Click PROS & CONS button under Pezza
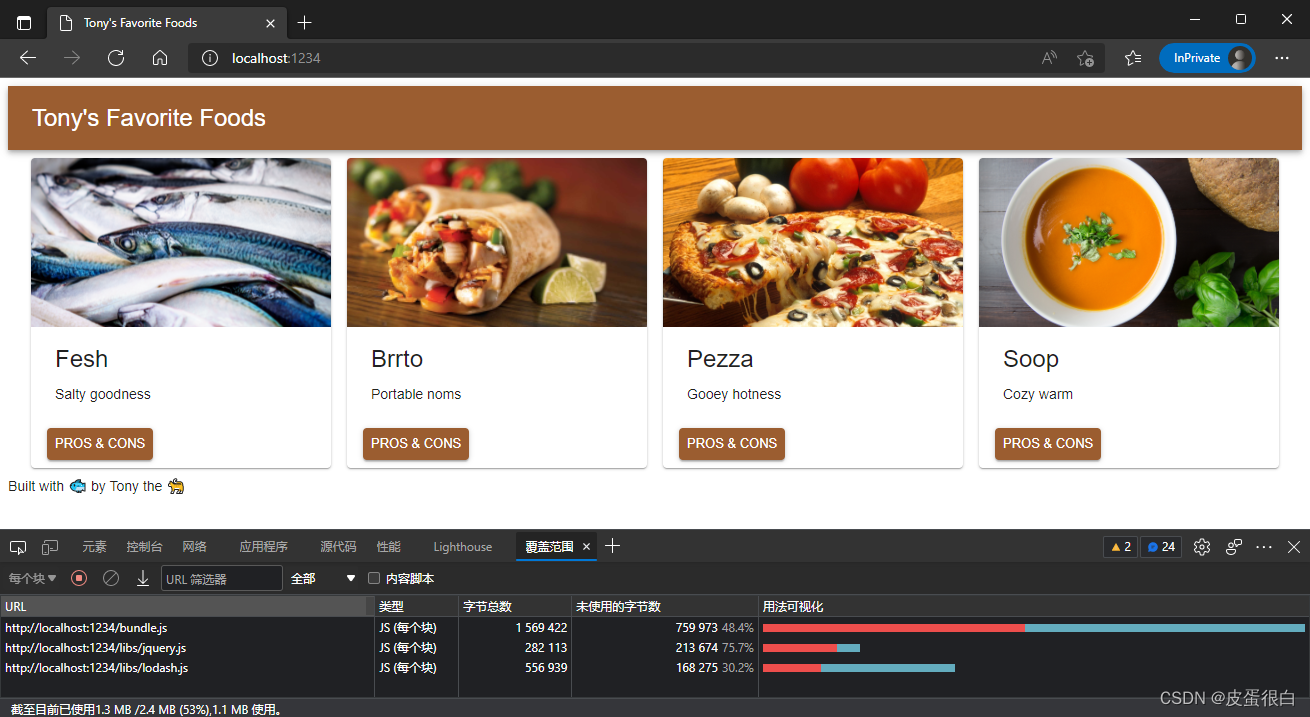Screen dimensions: 1310x717 click(x=732, y=444)
